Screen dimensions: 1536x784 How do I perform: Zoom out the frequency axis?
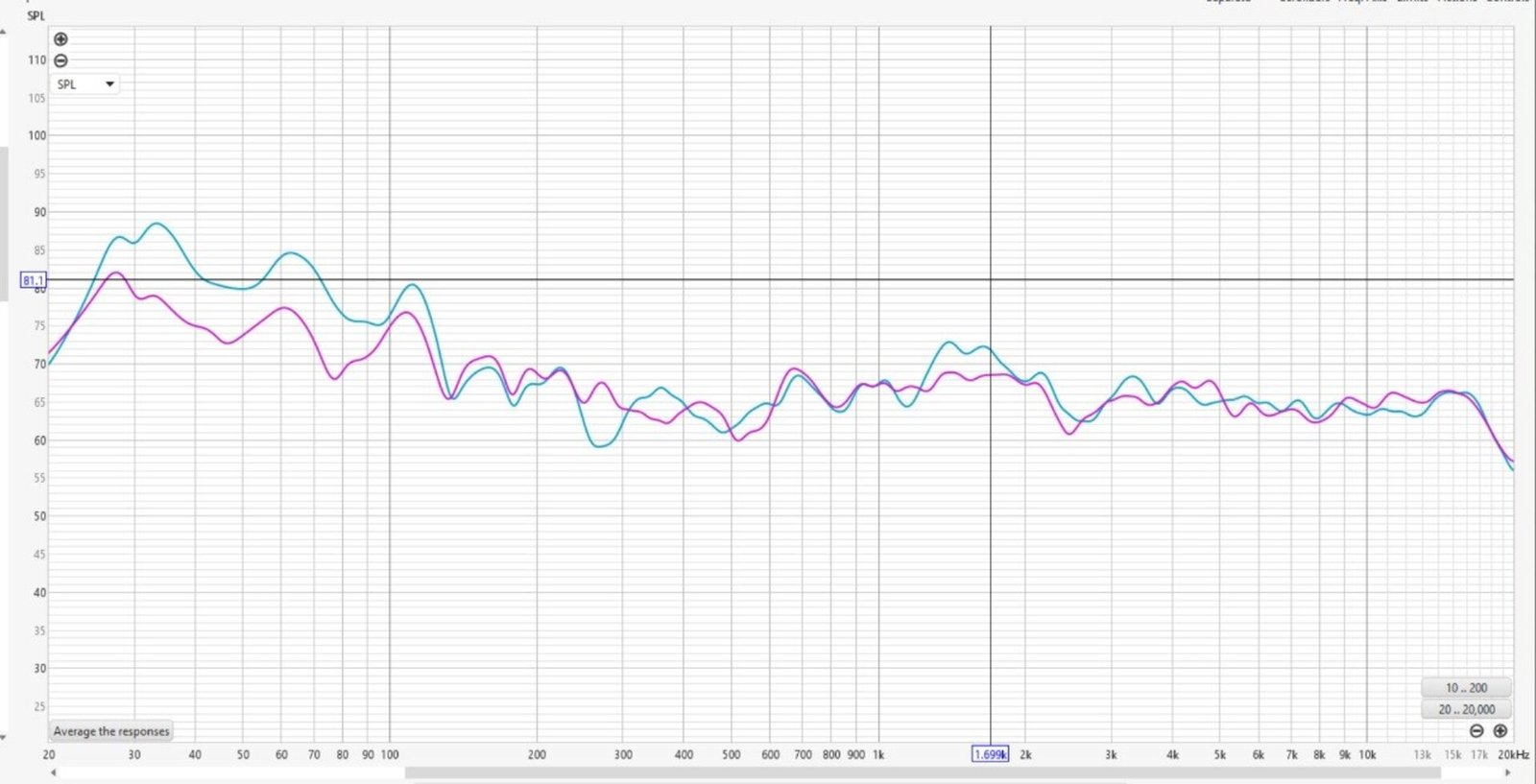tap(1476, 731)
